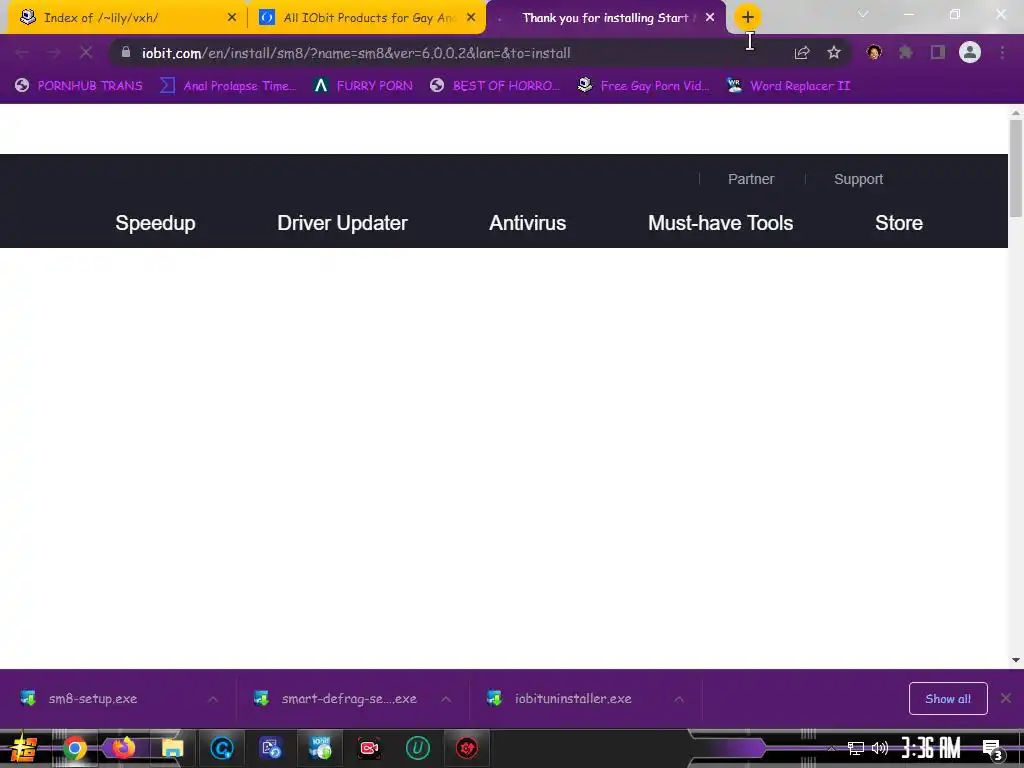Select the 'Thank you for installing Start' tab

[x=604, y=18]
